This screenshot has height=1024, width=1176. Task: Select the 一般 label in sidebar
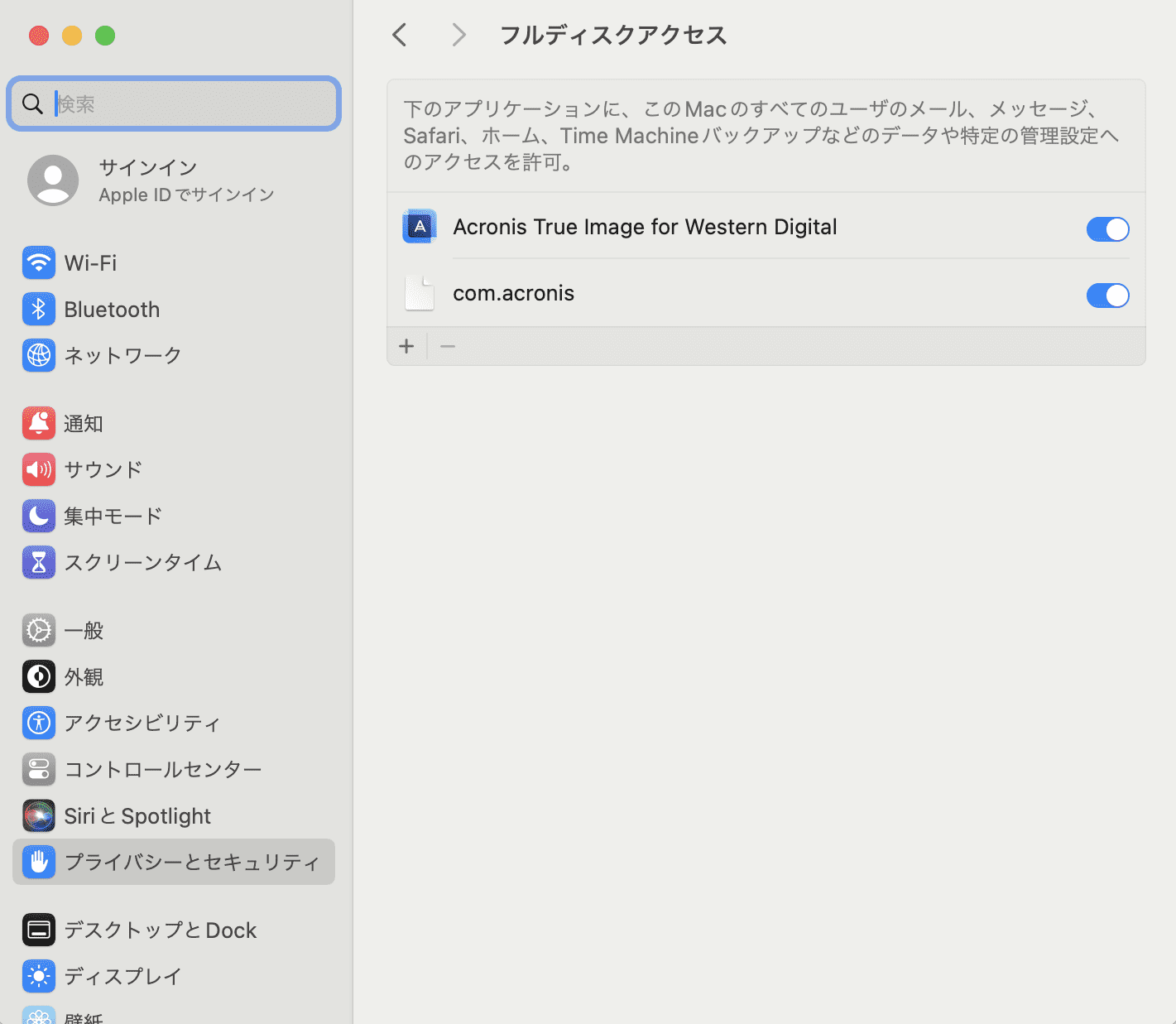click(84, 631)
